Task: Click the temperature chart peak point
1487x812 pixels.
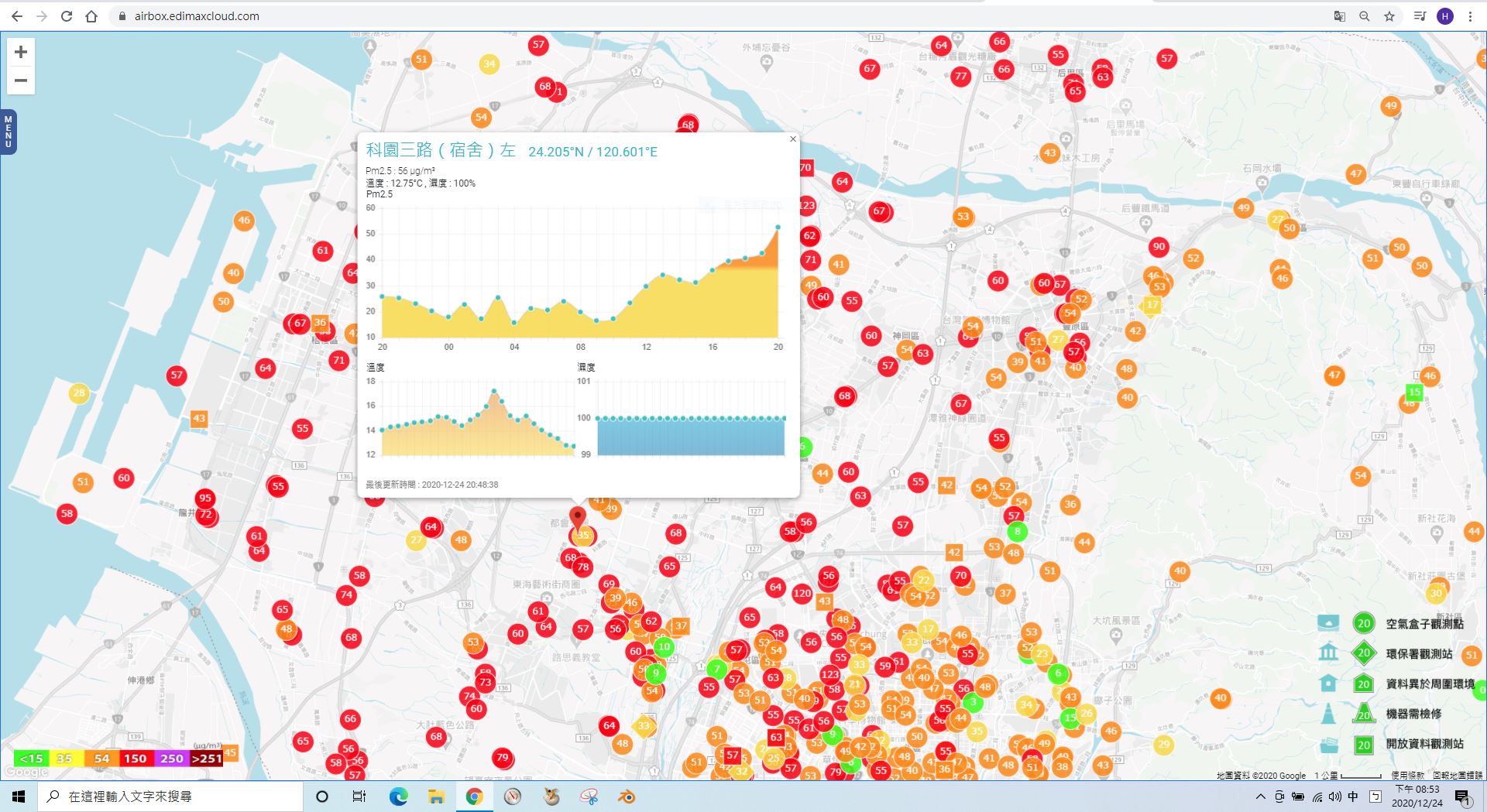Action: tap(494, 392)
